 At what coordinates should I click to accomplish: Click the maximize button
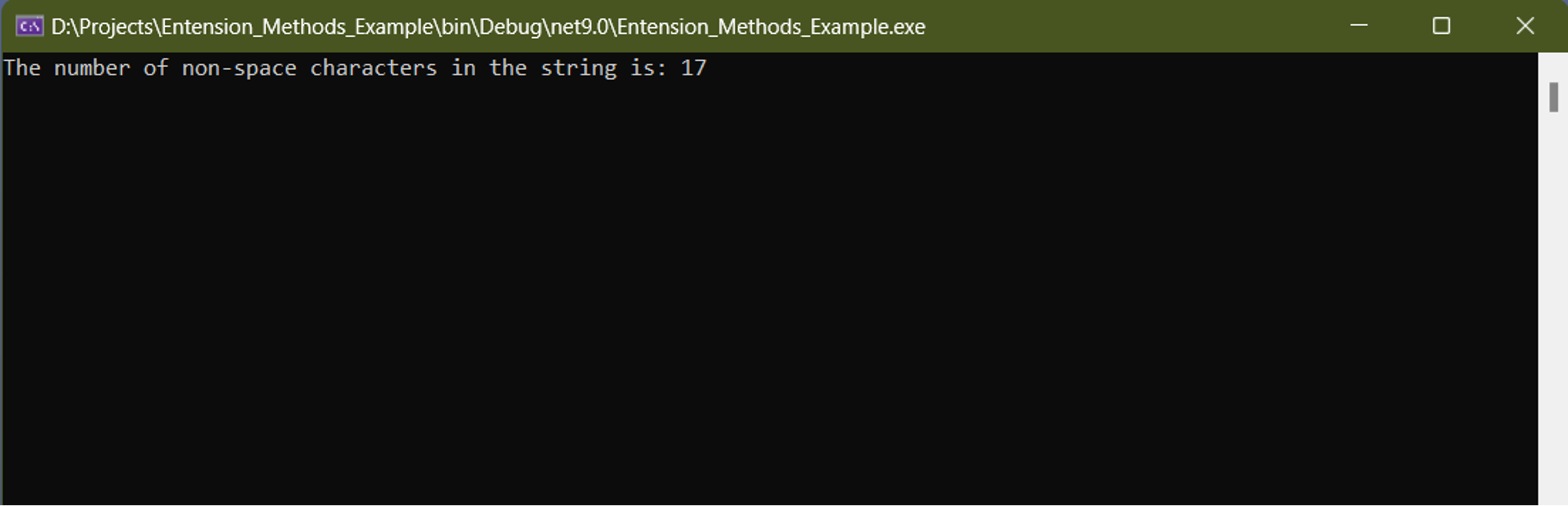tap(1441, 26)
